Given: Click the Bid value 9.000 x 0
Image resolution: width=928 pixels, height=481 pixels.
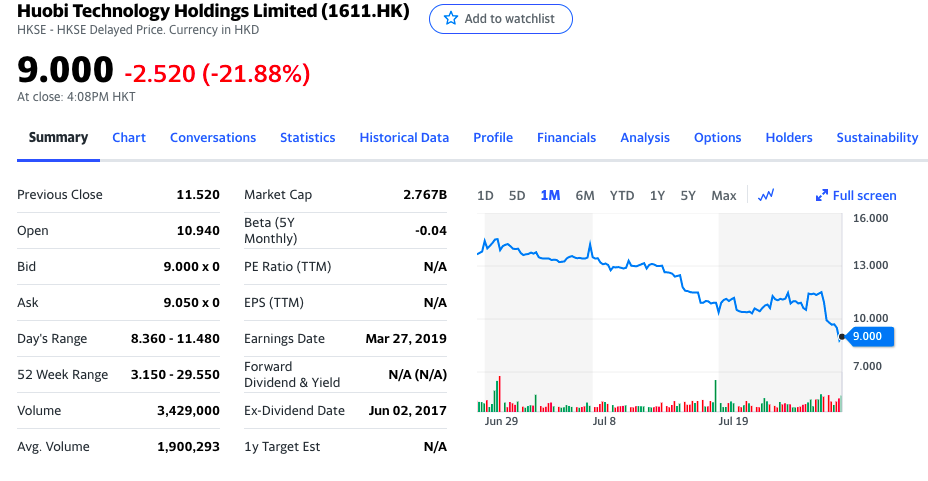Looking at the screenshot, I should click(192, 267).
